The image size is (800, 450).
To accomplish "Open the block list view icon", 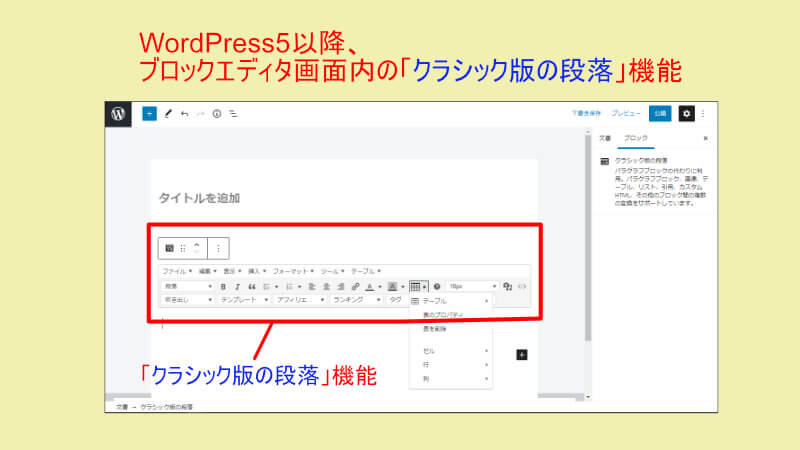I will tap(233, 114).
